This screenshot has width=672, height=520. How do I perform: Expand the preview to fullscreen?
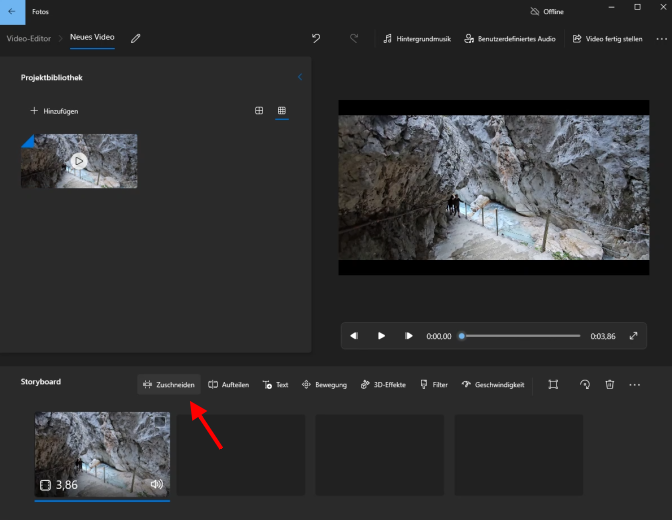tap(633, 336)
